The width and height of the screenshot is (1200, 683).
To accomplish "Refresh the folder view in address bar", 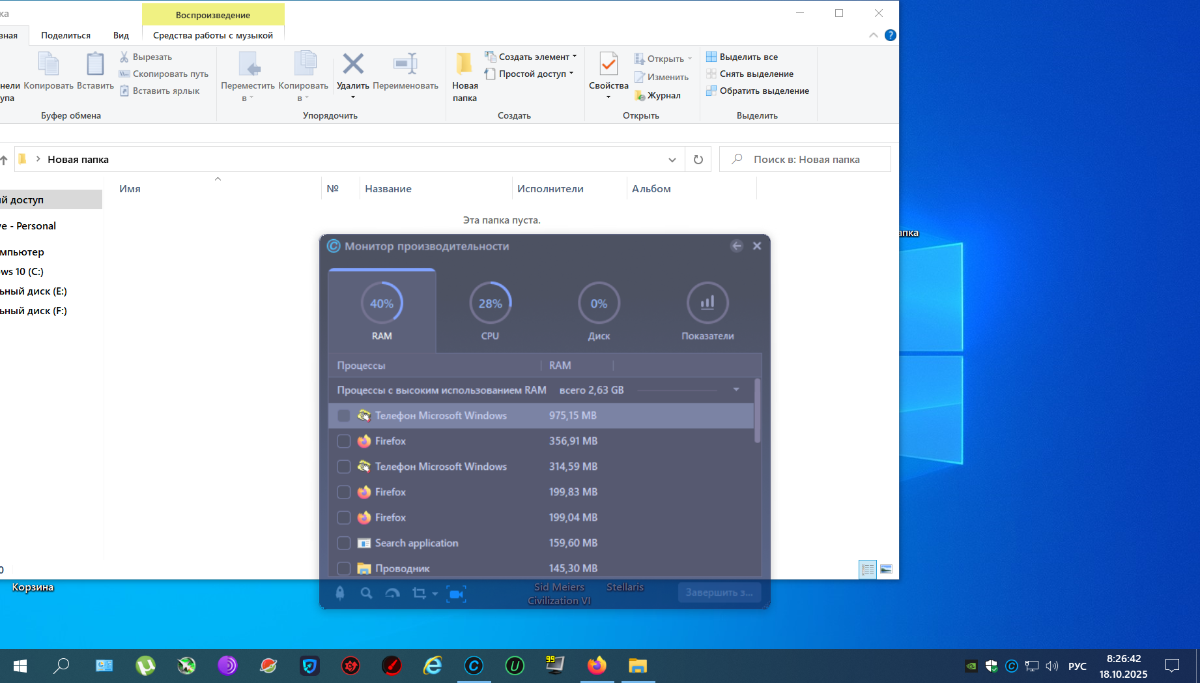I will [699, 159].
